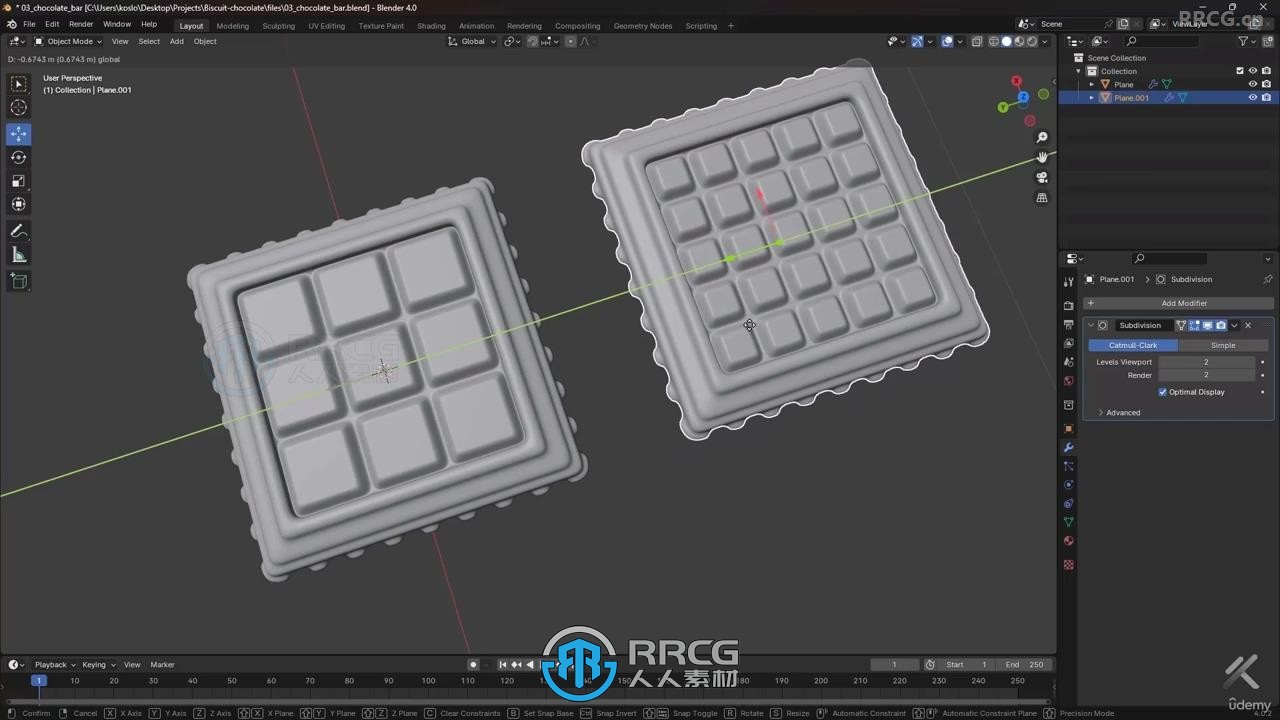Select the Select Box tool
1280x720 pixels.
[x=19, y=84]
